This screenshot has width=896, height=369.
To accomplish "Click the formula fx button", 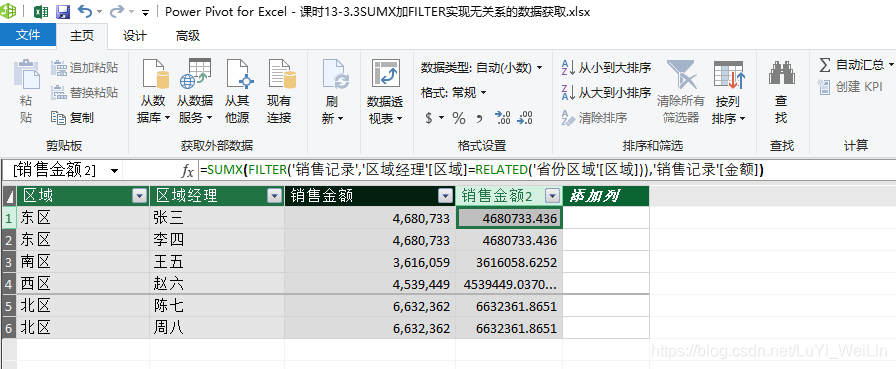I will [187, 170].
